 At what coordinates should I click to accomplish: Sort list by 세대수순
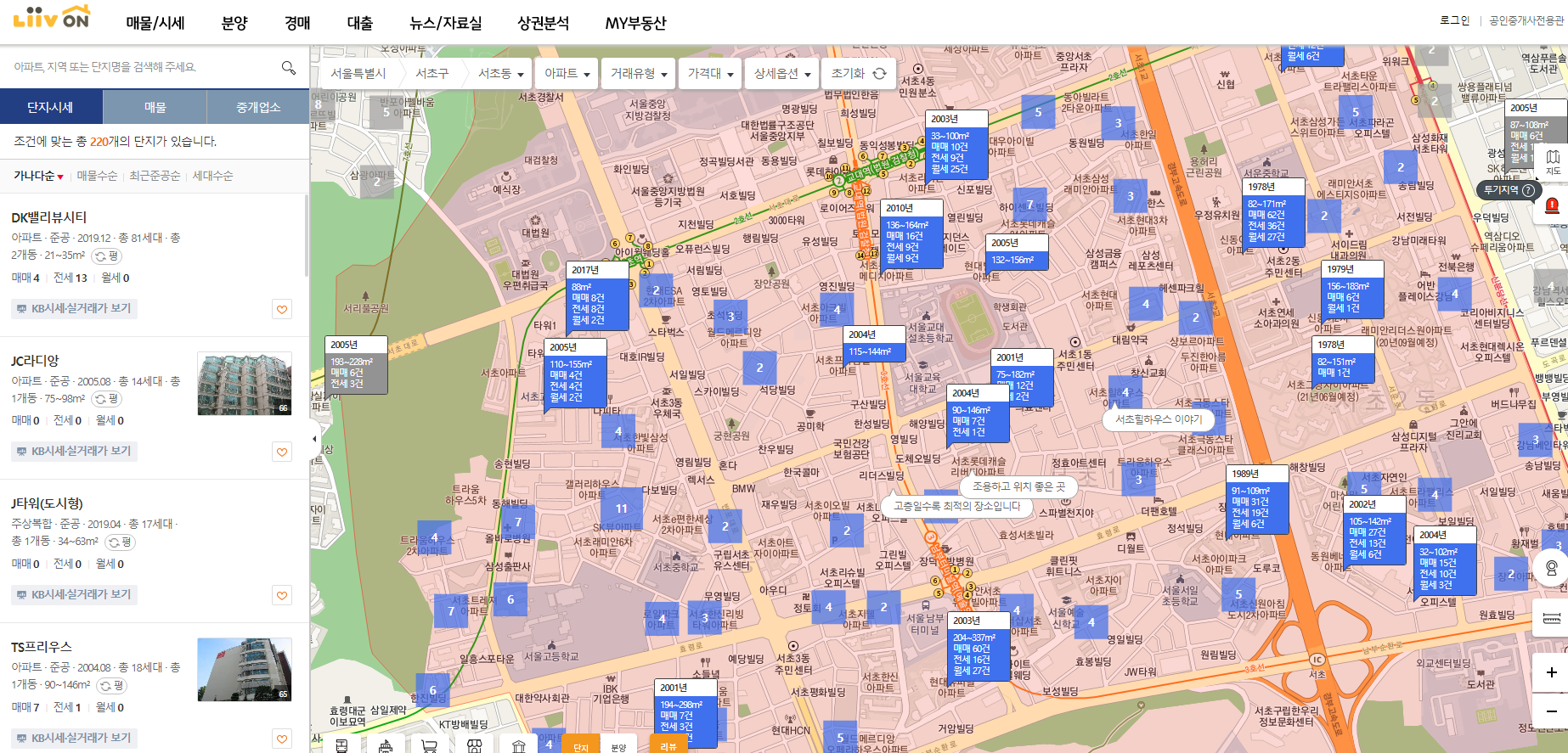point(212,176)
